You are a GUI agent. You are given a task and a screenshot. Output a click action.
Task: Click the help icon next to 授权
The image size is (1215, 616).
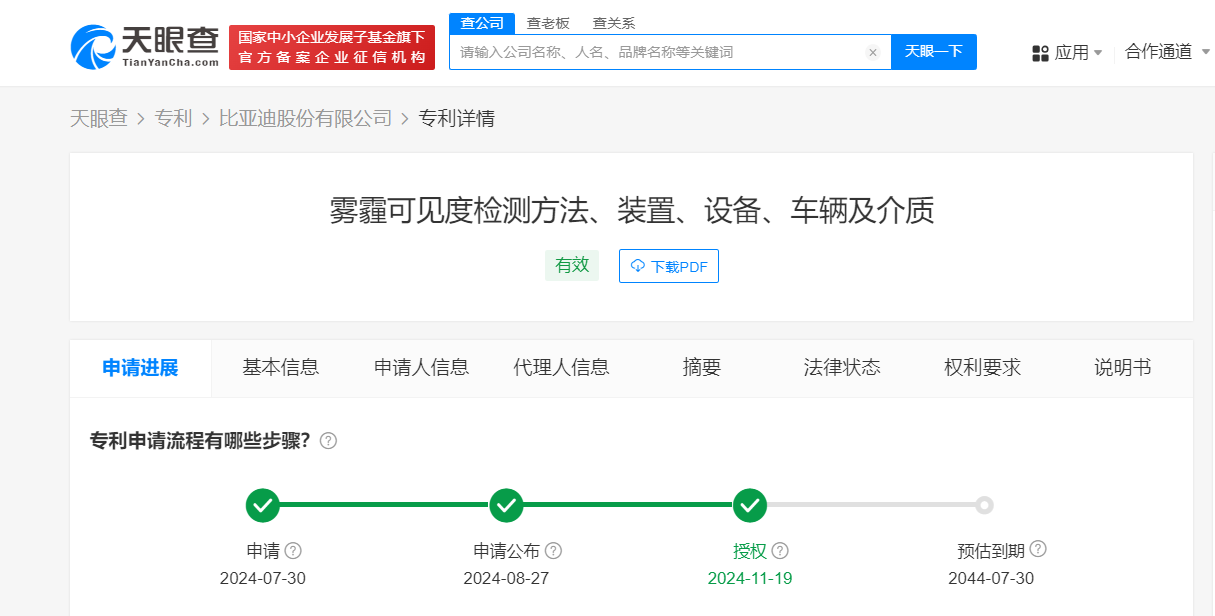(x=780, y=550)
